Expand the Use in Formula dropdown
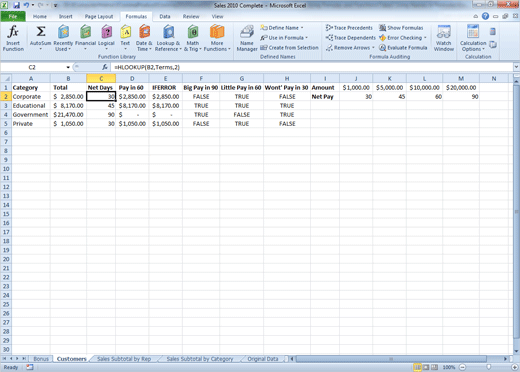The image size is (520, 372). point(306,38)
